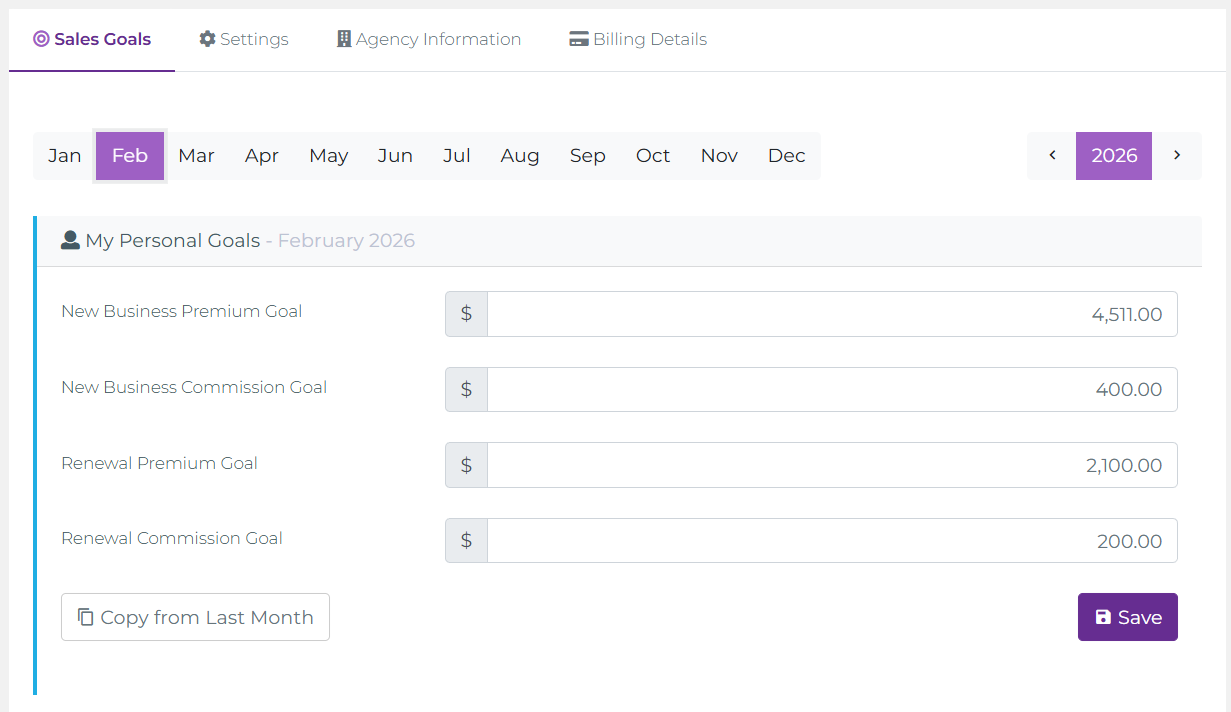Click the target icon beside Sales Goals

[x=40, y=38]
